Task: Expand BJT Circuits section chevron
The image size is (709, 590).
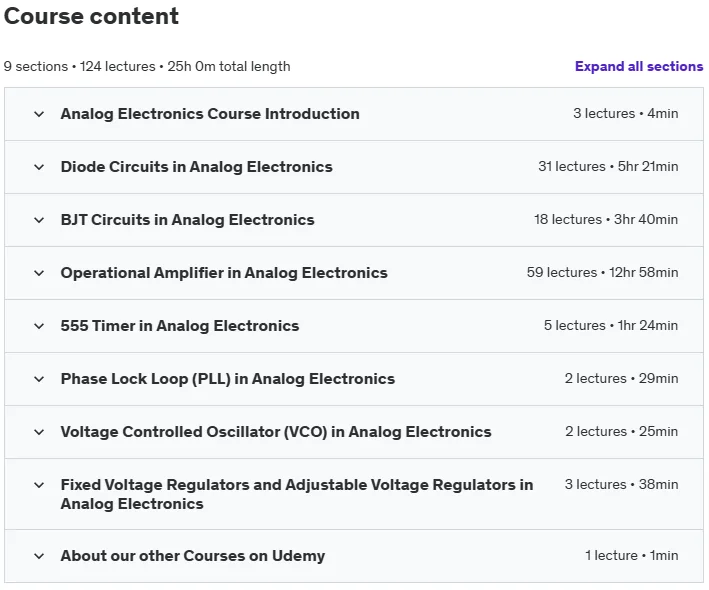Action: pos(39,220)
